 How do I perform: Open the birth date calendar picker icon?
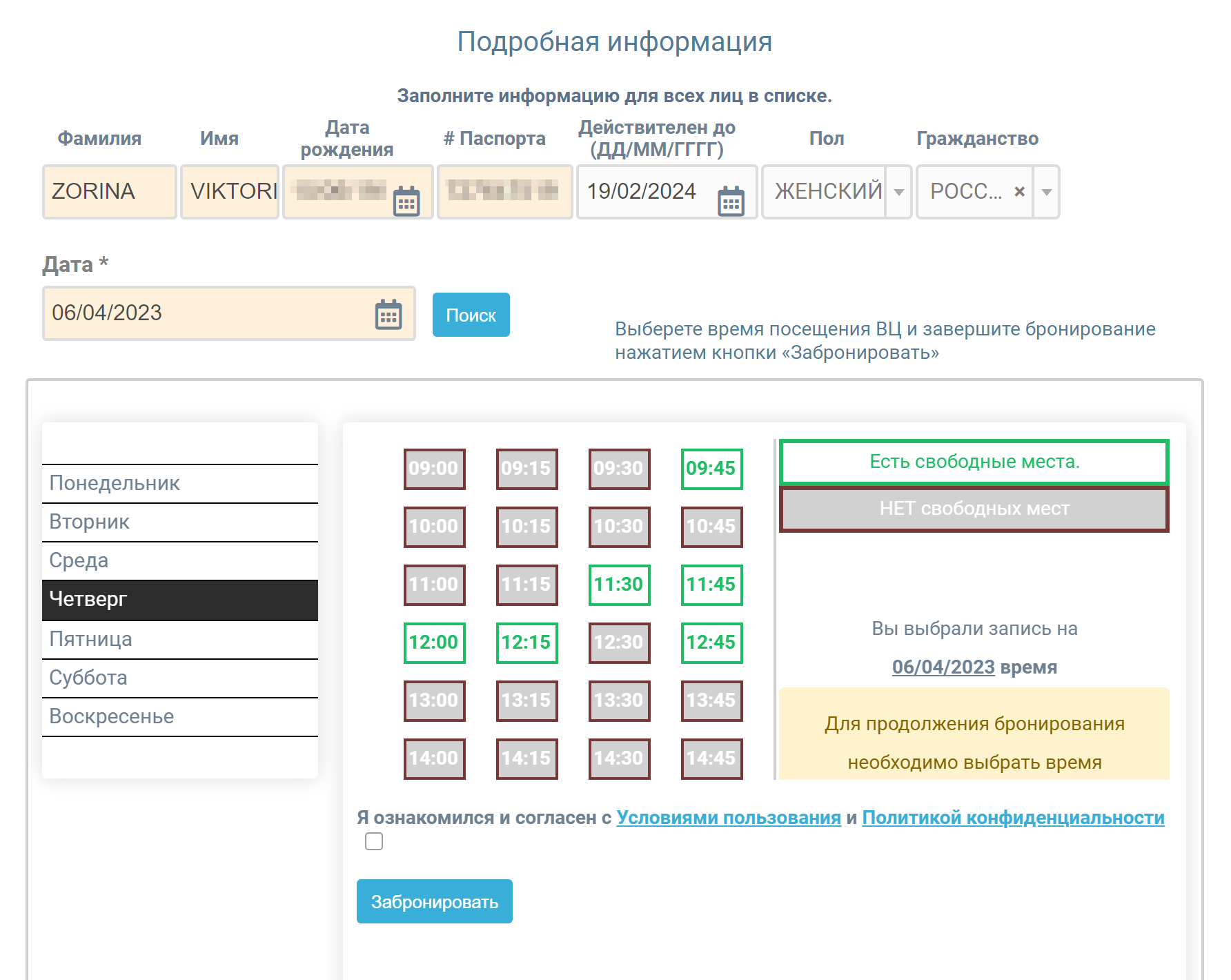coord(406,201)
